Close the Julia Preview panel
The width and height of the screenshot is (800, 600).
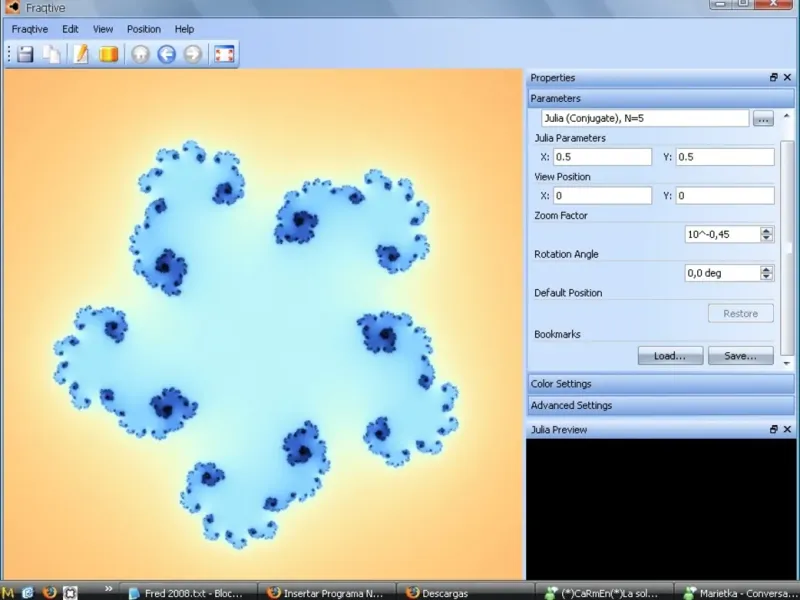[787, 430]
